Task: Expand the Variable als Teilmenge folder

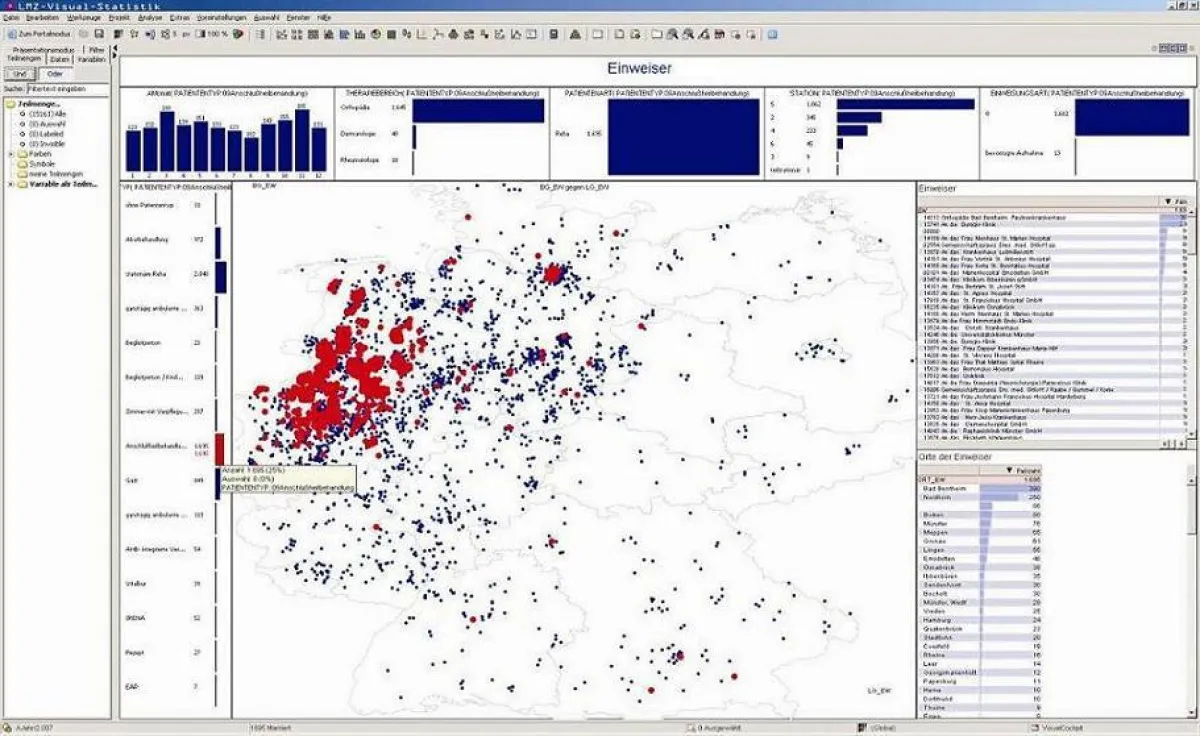Action: (11, 184)
